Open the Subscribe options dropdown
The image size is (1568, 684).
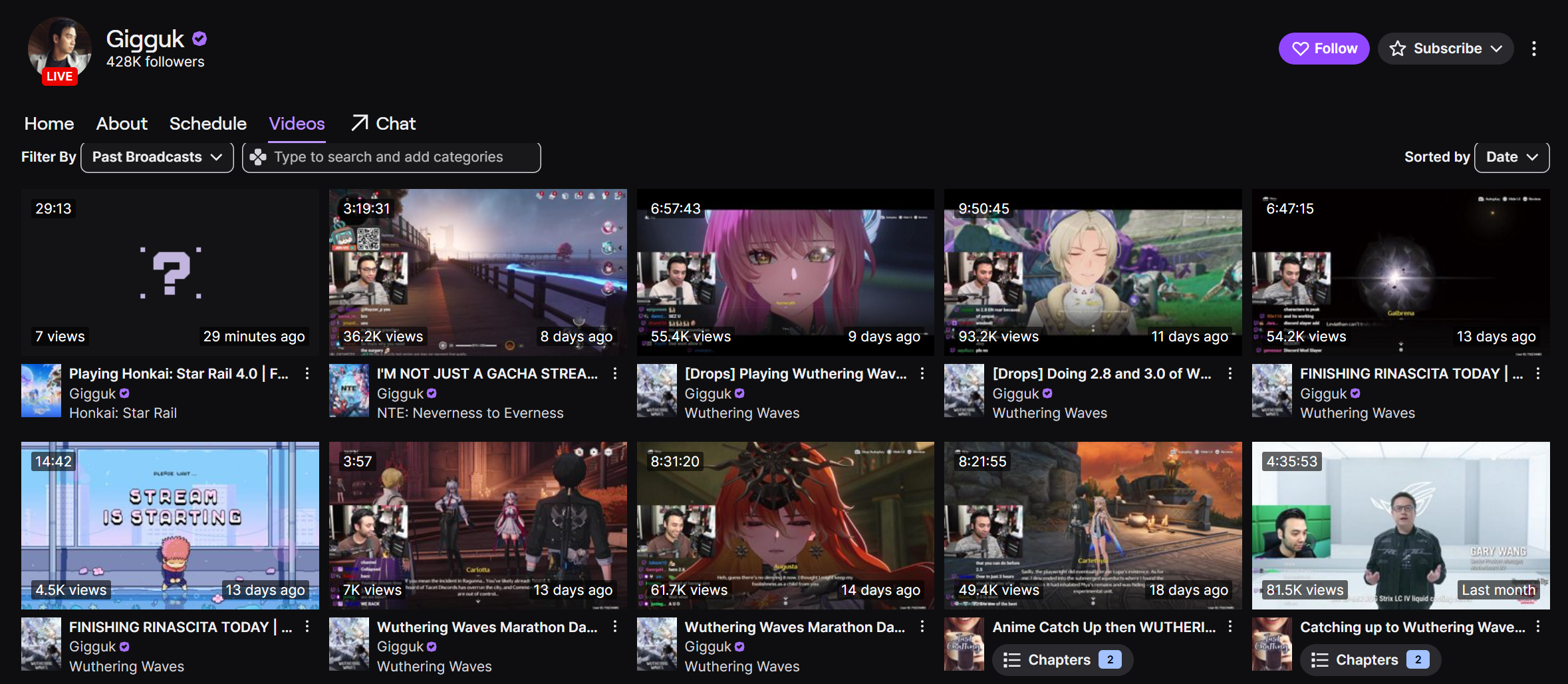click(1446, 49)
